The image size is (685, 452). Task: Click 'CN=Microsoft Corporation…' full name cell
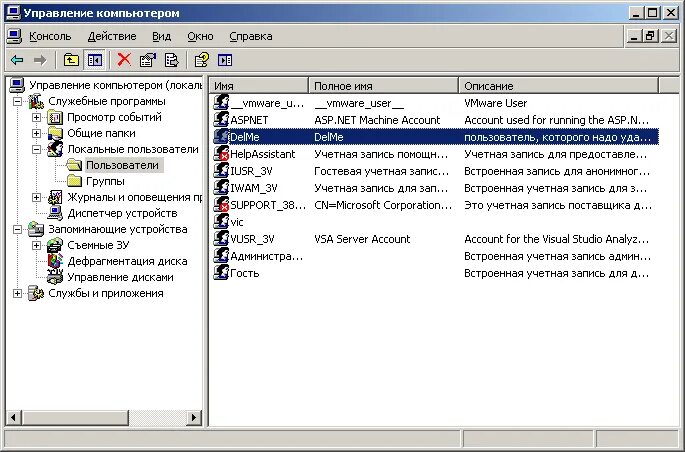[383, 205]
